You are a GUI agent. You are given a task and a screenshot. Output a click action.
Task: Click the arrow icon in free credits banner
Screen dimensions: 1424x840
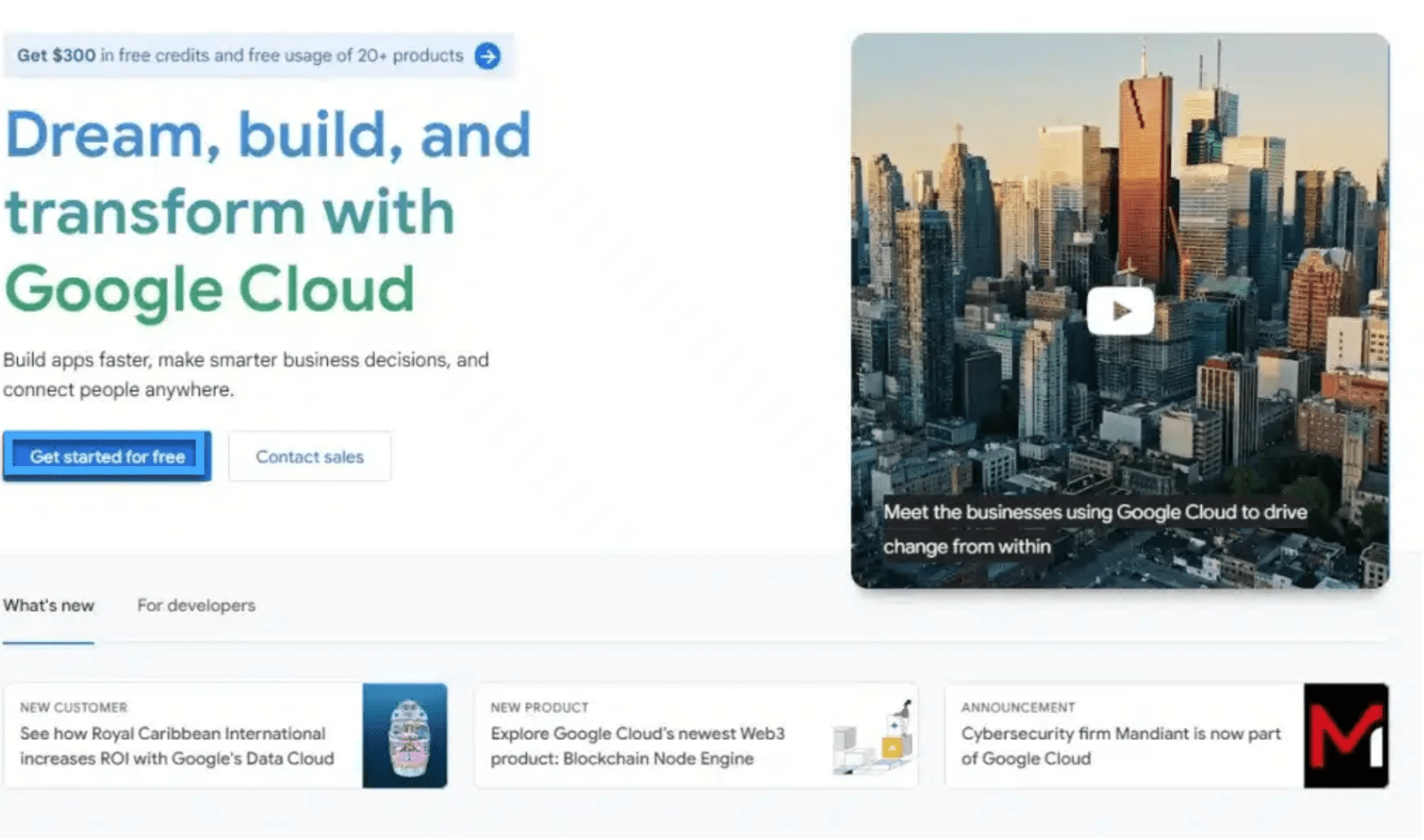point(488,56)
